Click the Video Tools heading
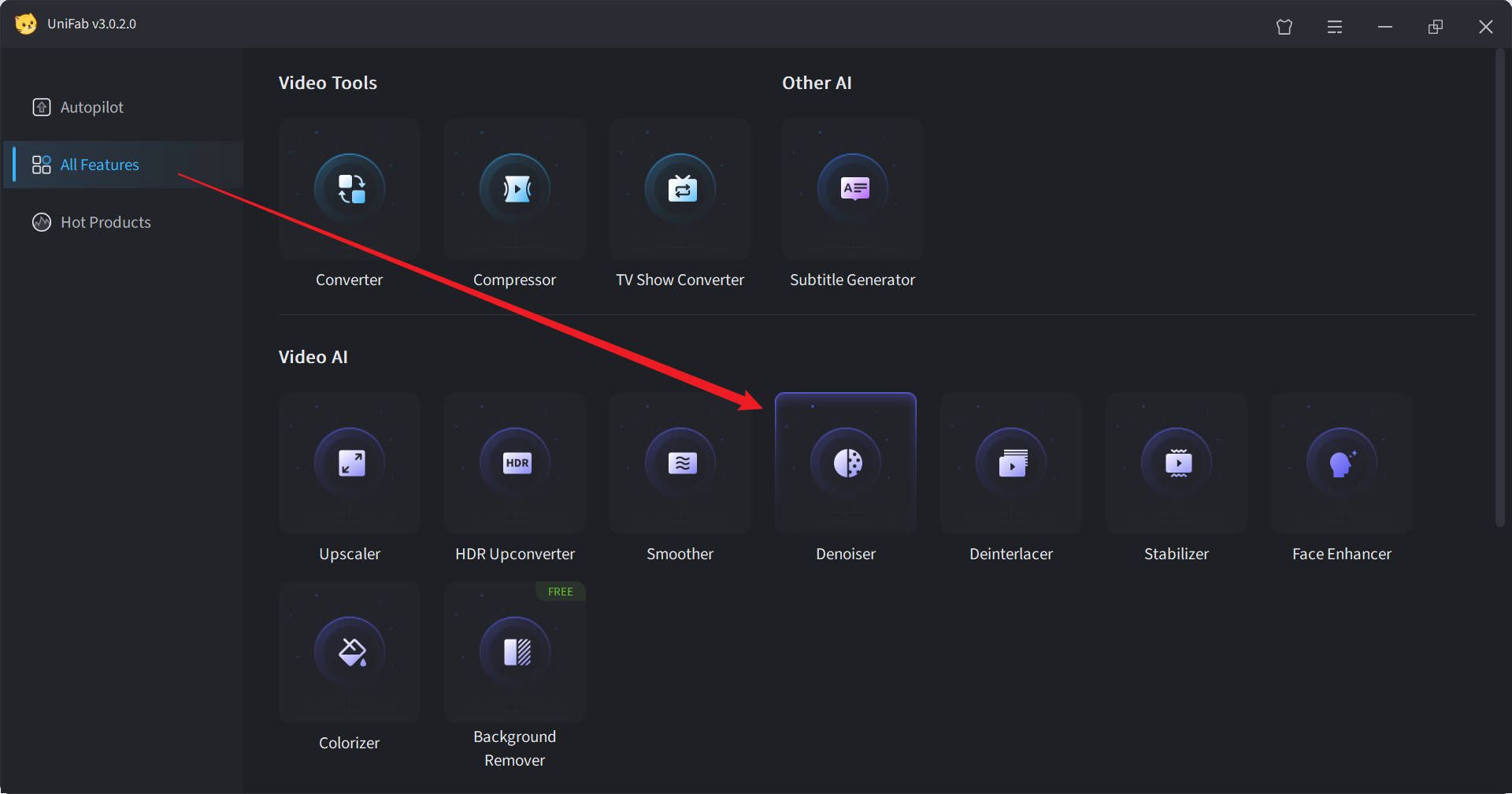This screenshot has width=1512, height=794. (x=328, y=83)
